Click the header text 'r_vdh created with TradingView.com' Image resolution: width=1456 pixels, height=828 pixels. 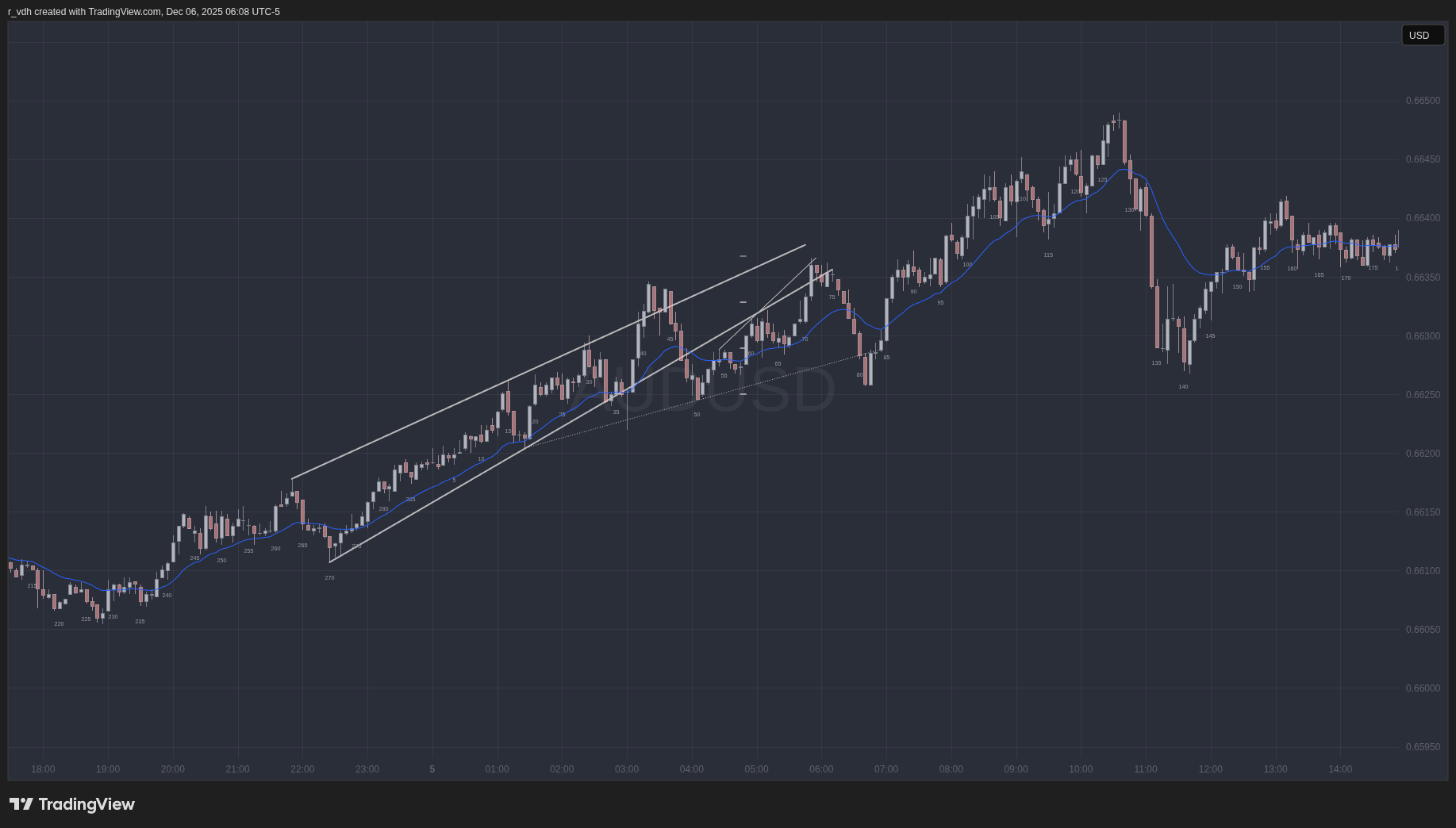(84, 12)
